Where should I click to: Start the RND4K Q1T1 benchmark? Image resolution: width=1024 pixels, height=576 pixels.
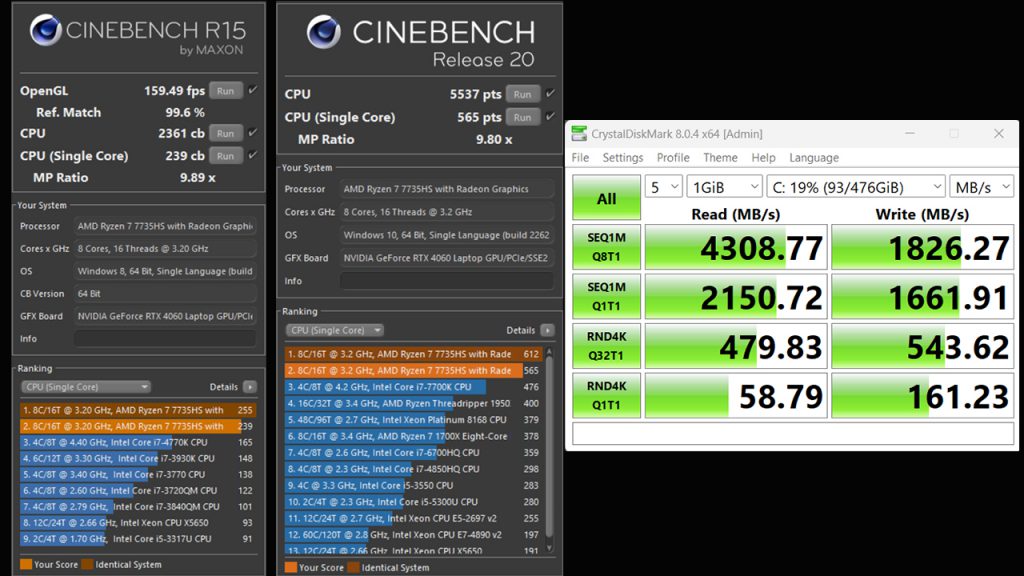pos(607,395)
